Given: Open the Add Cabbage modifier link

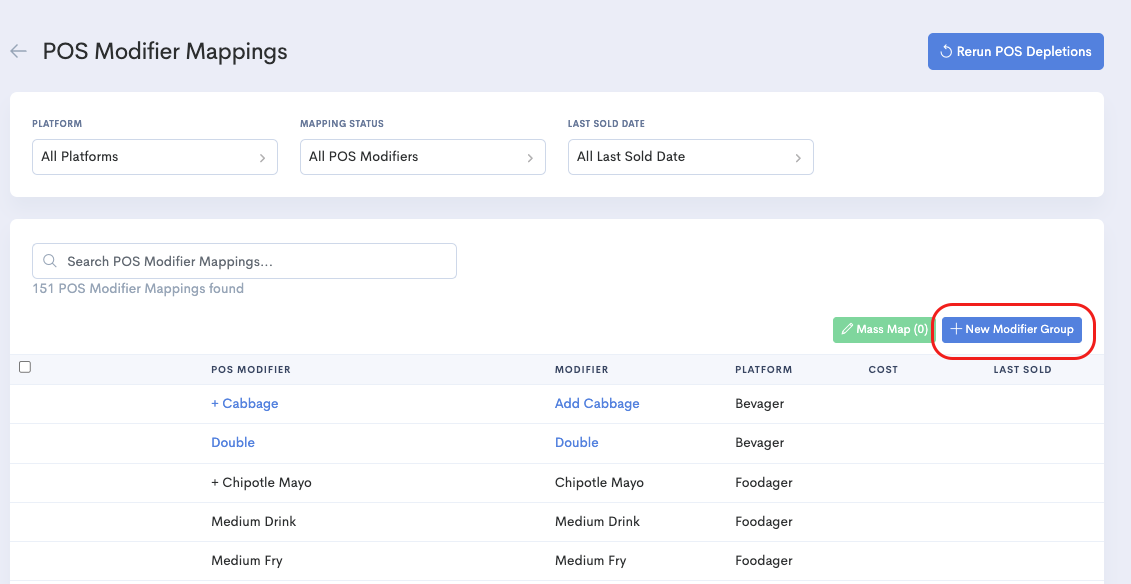Looking at the screenshot, I should (x=597, y=403).
